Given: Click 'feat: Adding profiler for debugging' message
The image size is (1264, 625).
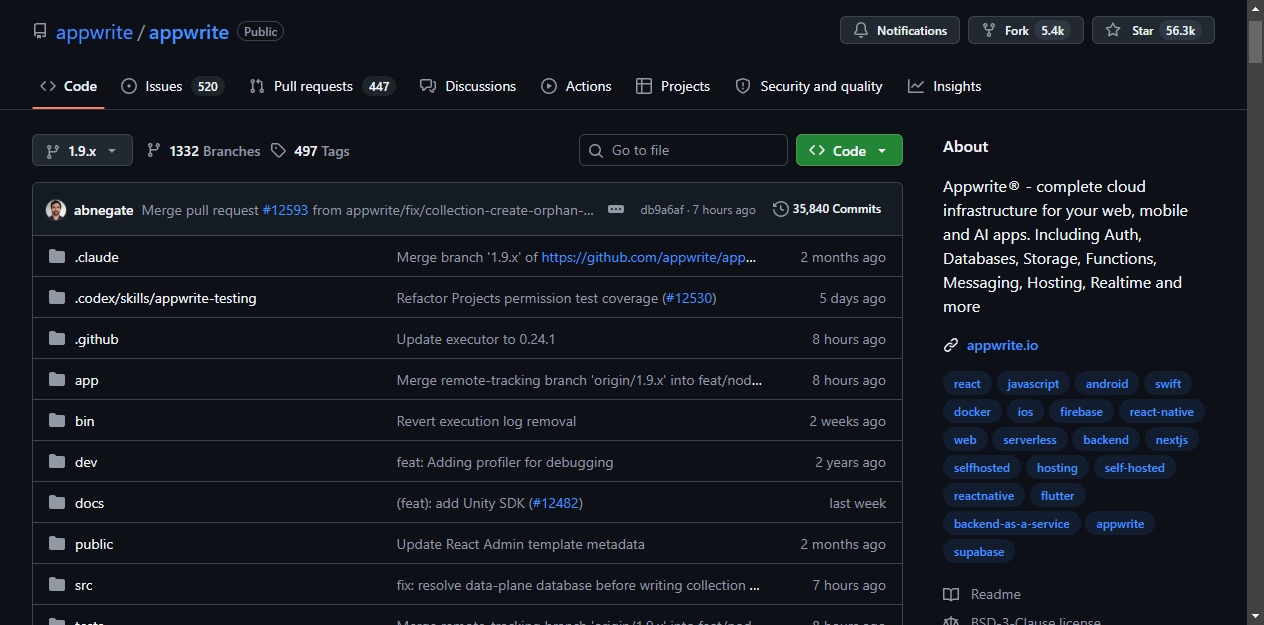Looking at the screenshot, I should (505, 462).
